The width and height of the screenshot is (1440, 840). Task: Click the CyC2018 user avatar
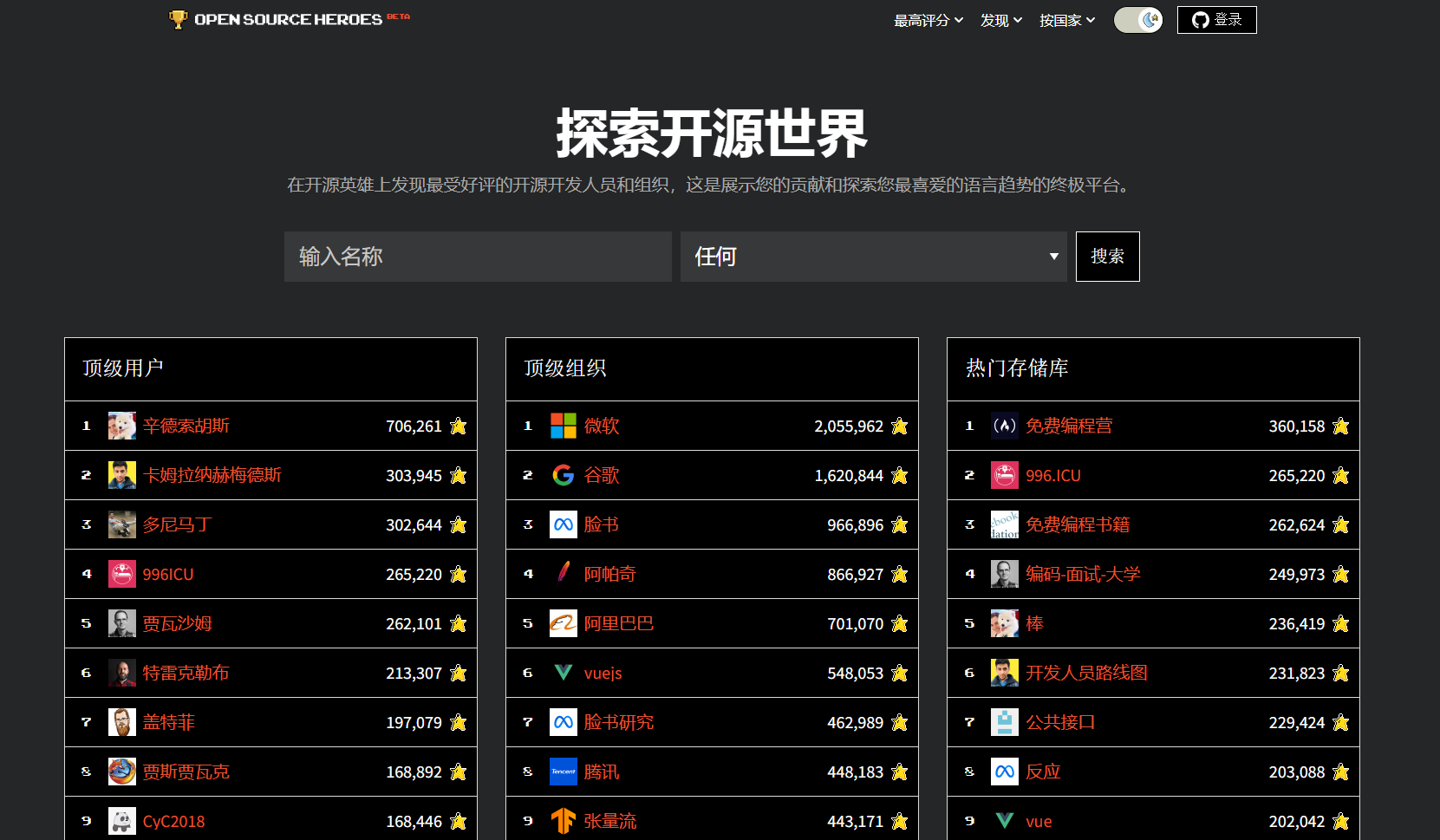122,821
